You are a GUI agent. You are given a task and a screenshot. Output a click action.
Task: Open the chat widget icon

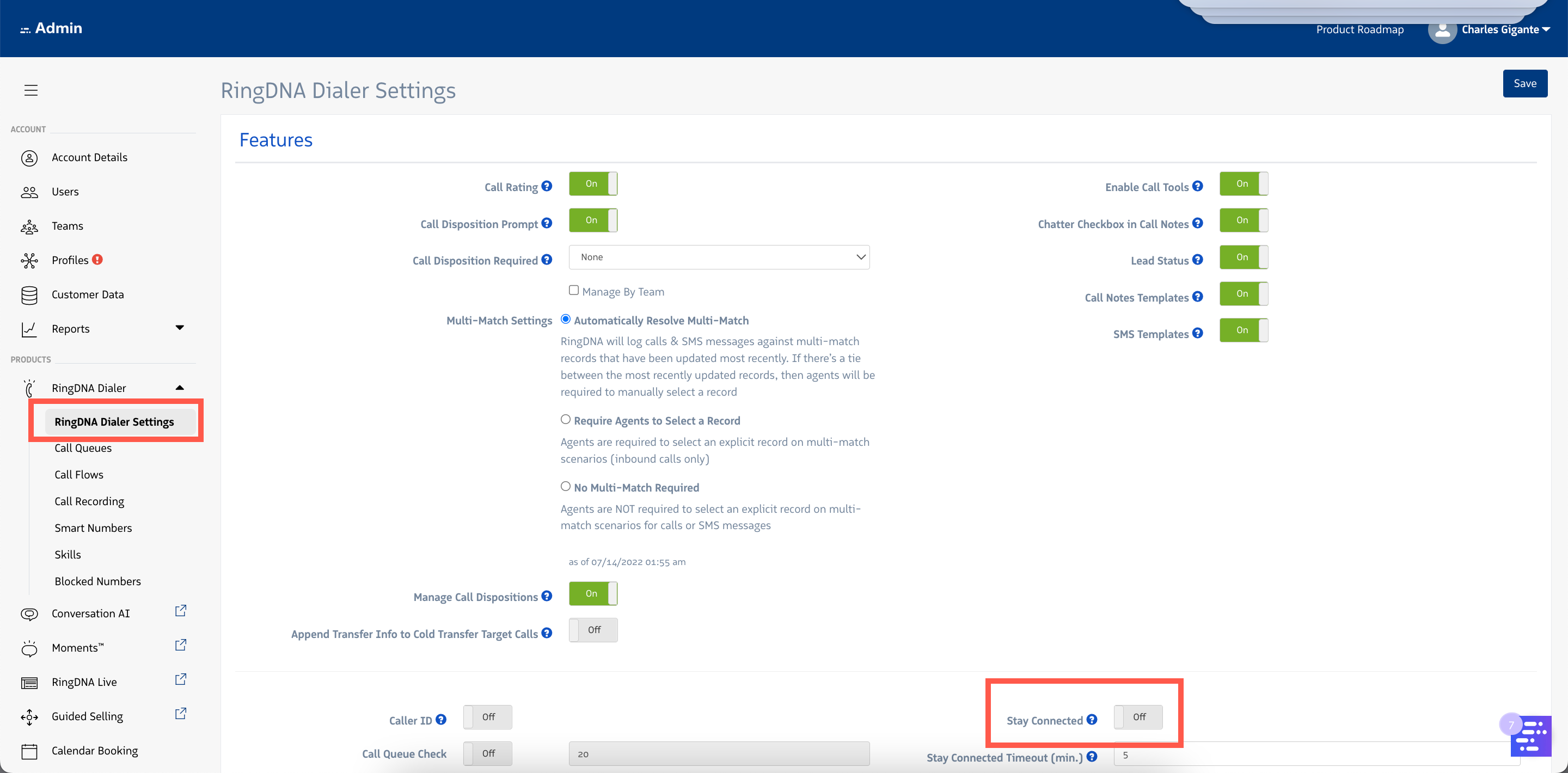(1530, 735)
